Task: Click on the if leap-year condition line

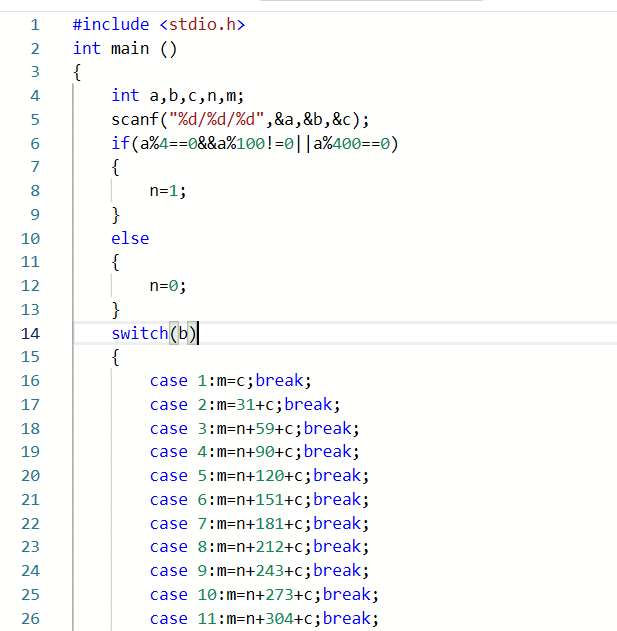Action: click(255, 144)
